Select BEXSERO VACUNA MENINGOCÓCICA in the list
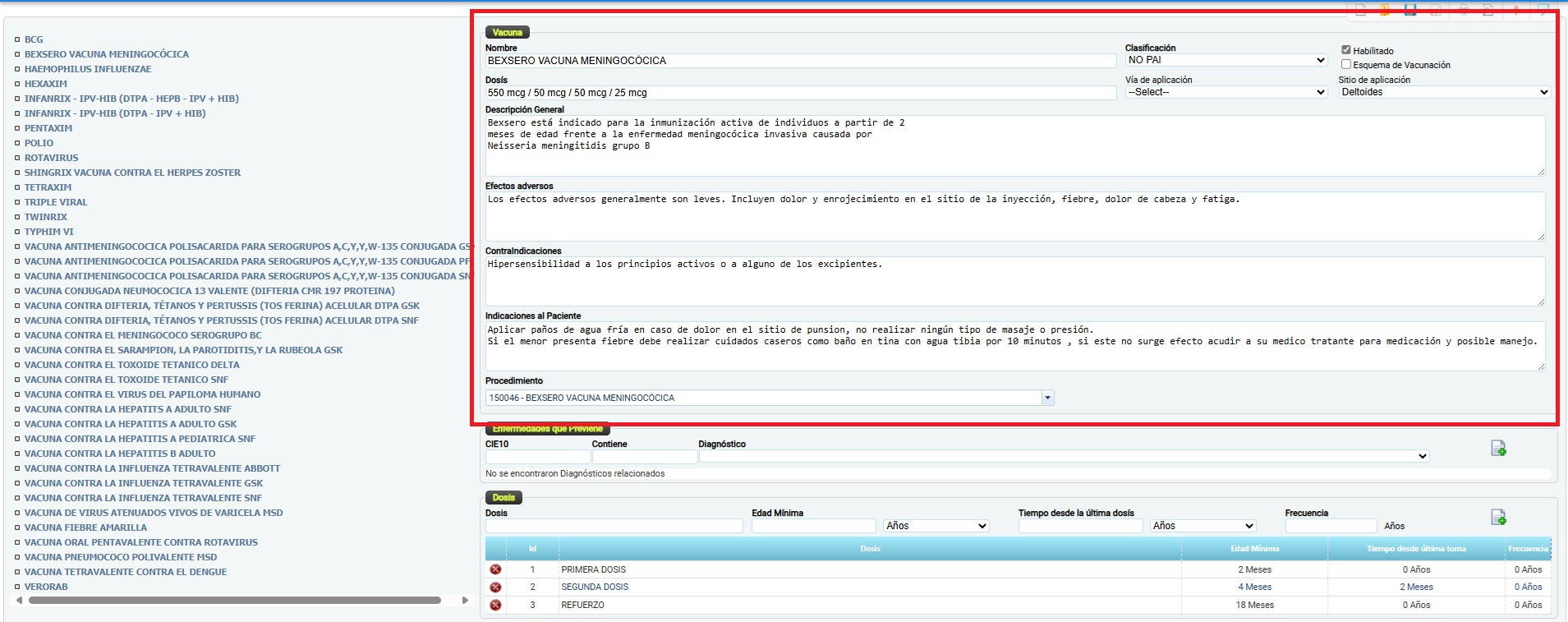Viewport: 1568px width, 622px height. pyautogui.click(x=107, y=54)
